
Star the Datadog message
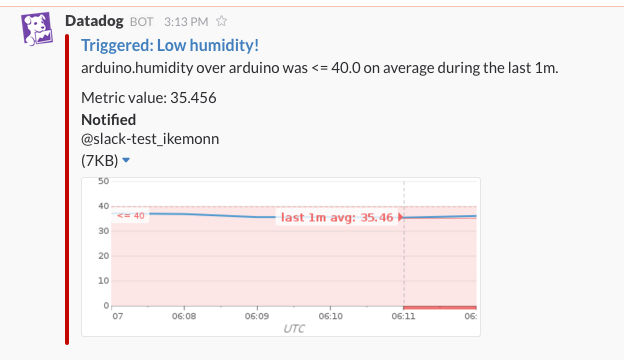point(222,21)
